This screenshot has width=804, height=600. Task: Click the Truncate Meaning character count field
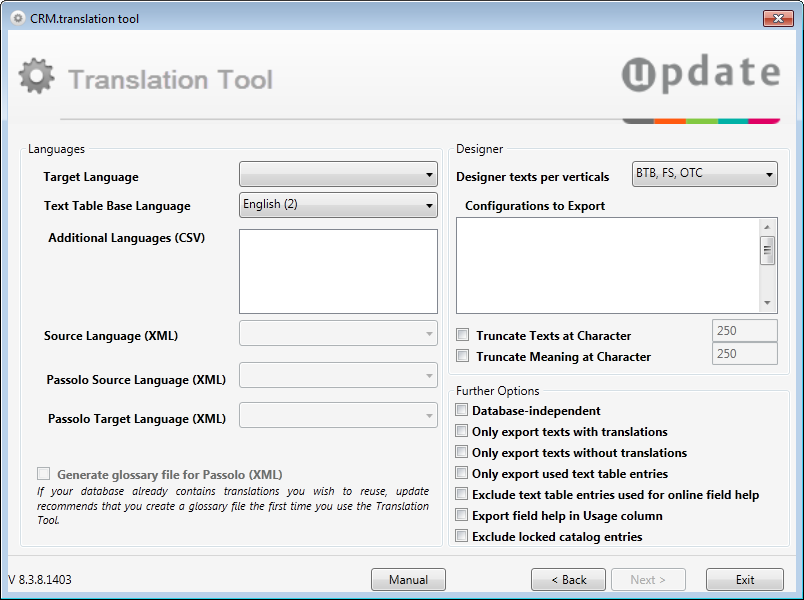coord(745,354)
